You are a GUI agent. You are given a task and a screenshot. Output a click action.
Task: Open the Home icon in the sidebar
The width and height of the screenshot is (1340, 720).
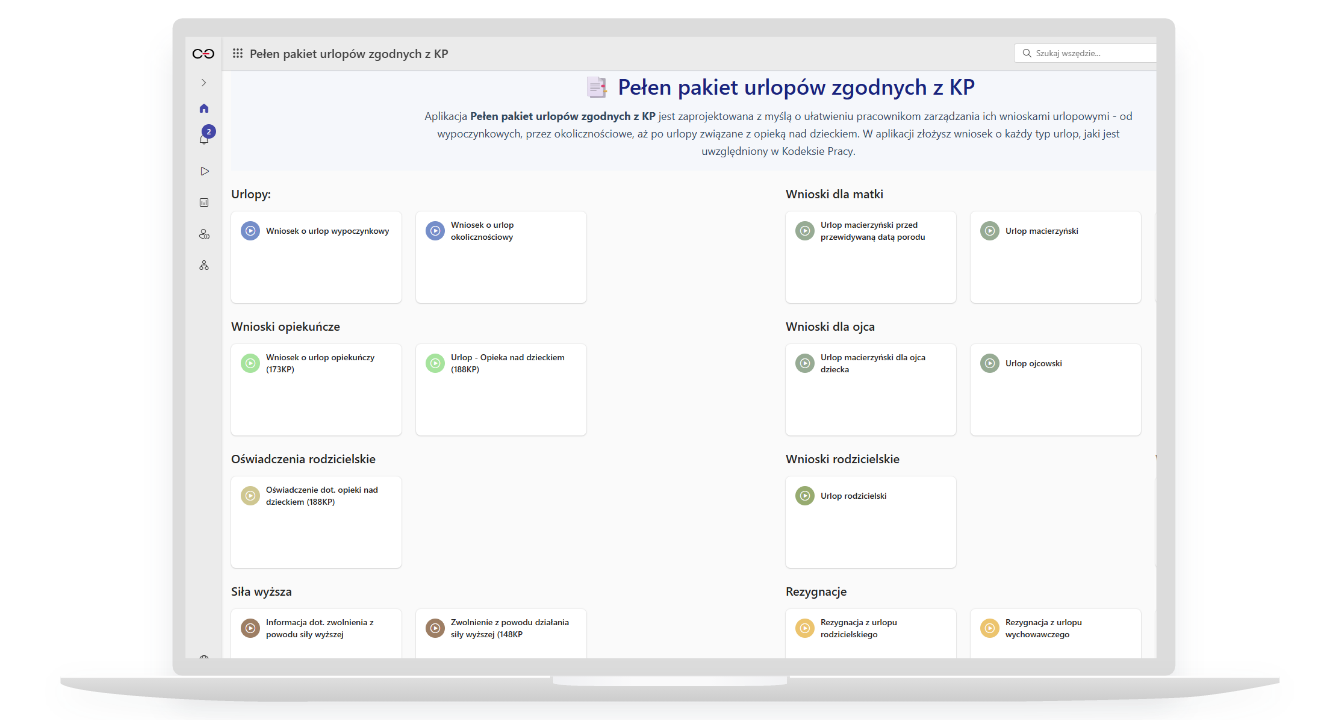click(x=204, y=108)
